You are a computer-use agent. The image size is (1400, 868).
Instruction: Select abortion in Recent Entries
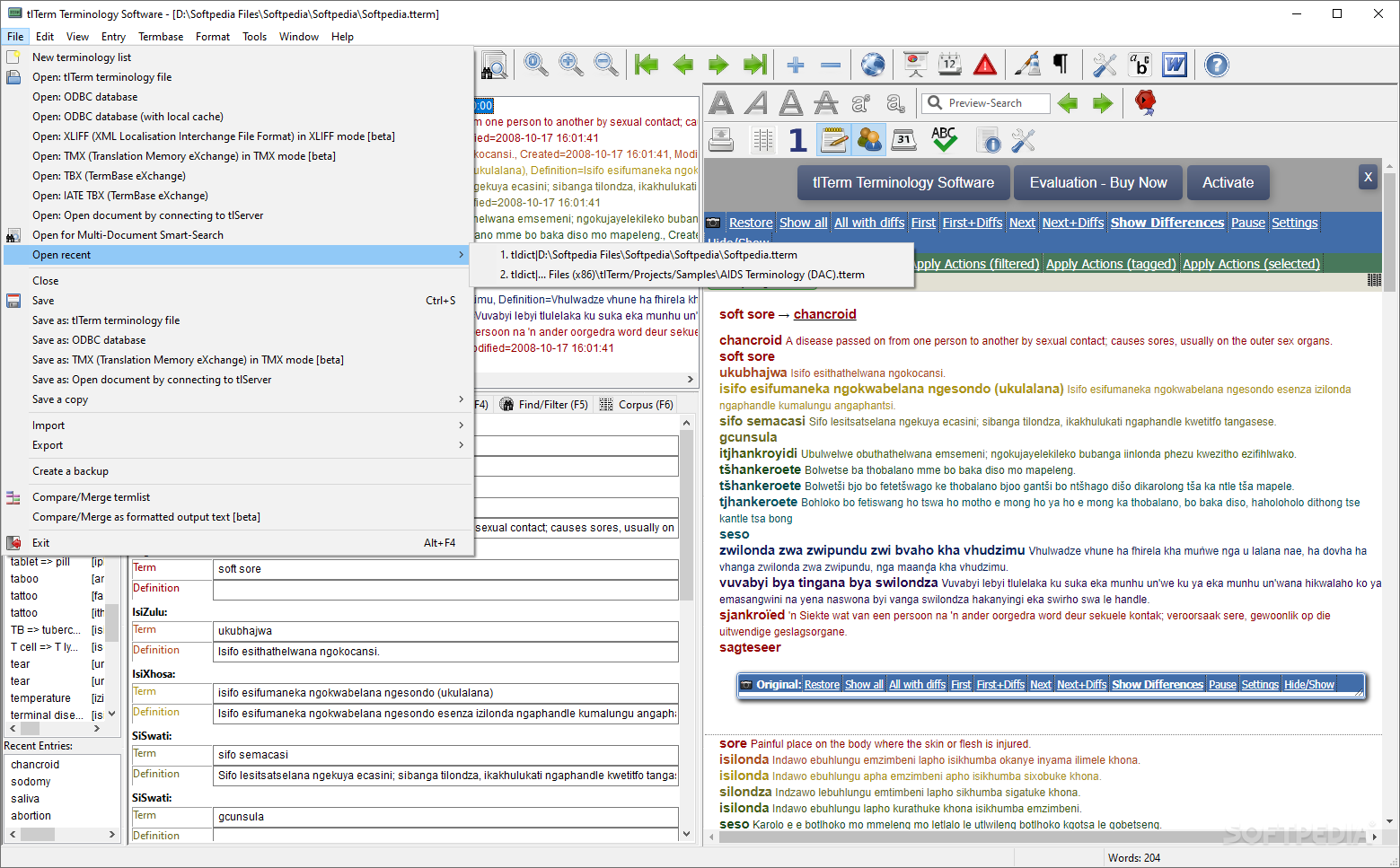click(31, 816)
